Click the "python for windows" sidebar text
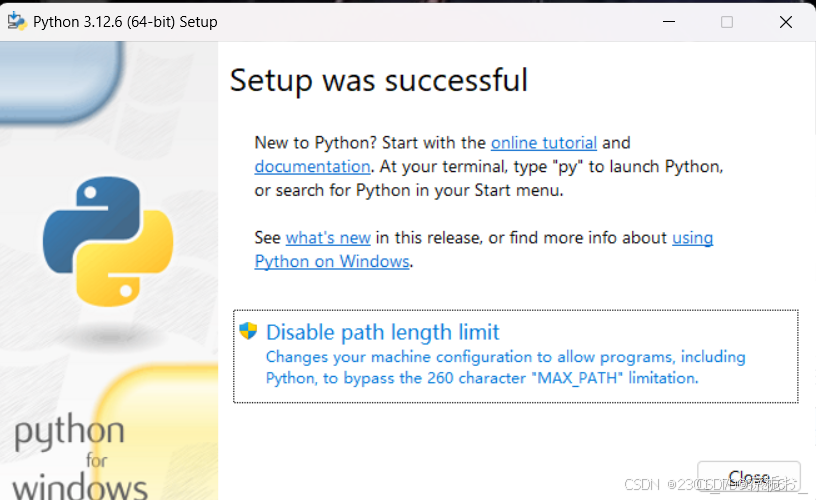Screen dimensions: 816x500 click(x=79, y=458)
